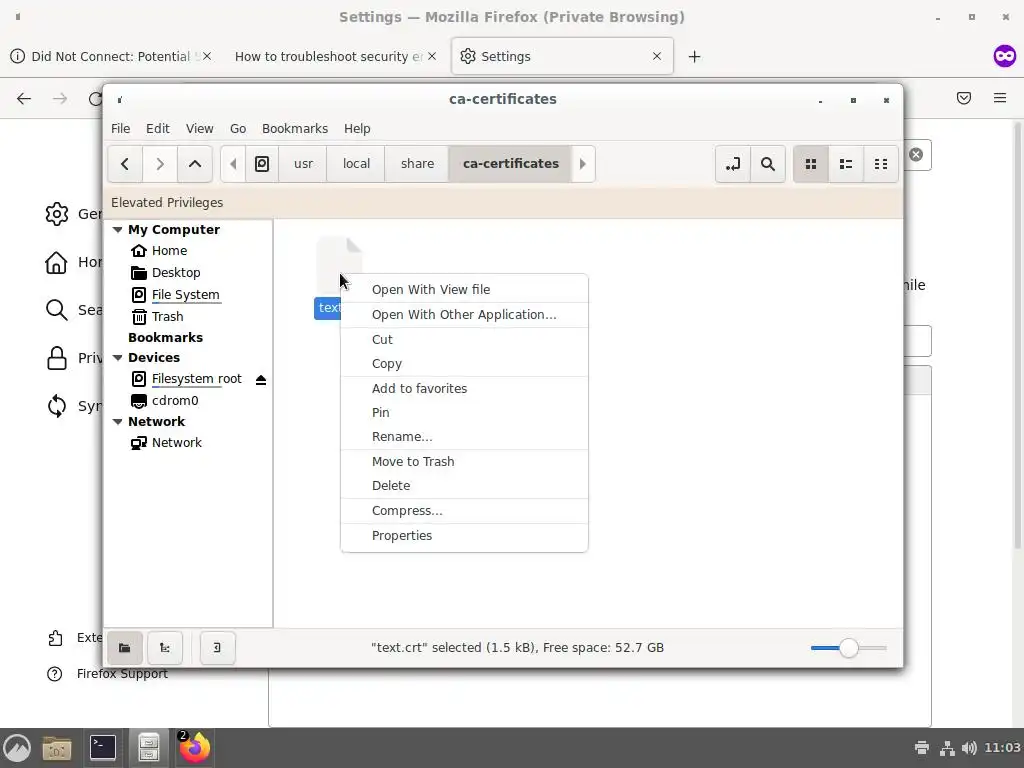Choose Move to Trash
Image resolution: width=1024 pixels, height=768 pixels.
click(x=464, y=462)
